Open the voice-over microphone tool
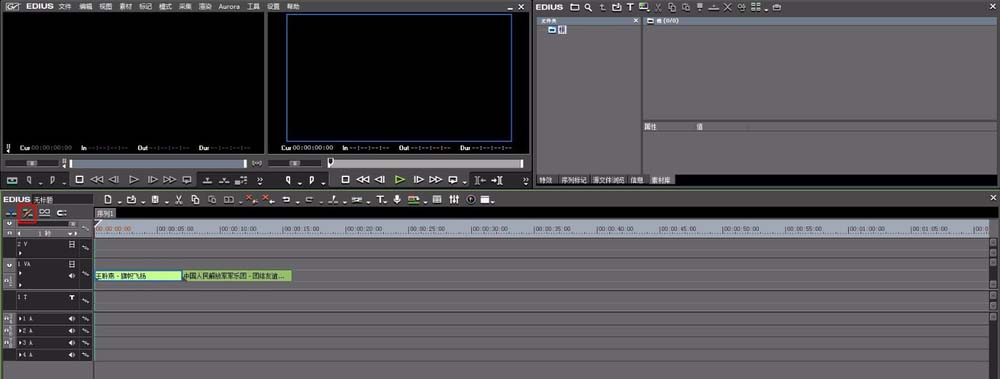Screen dimensions: 1000x379 (x=397, y=200)
